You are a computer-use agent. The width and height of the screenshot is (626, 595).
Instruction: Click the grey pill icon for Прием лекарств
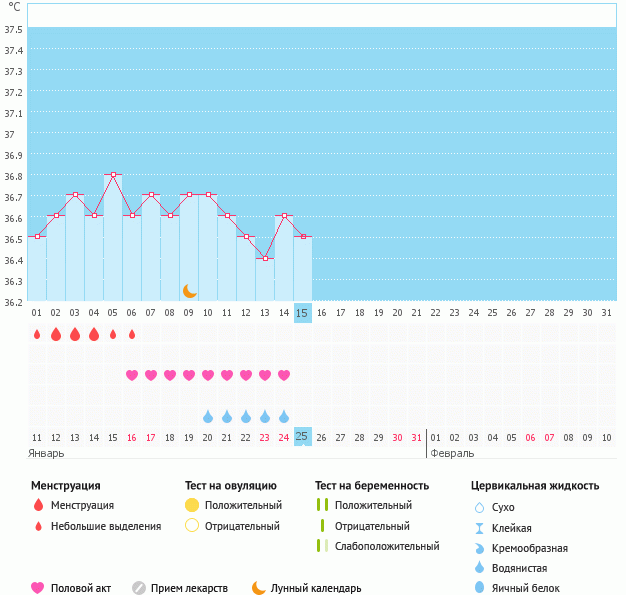tap(139, 588)
